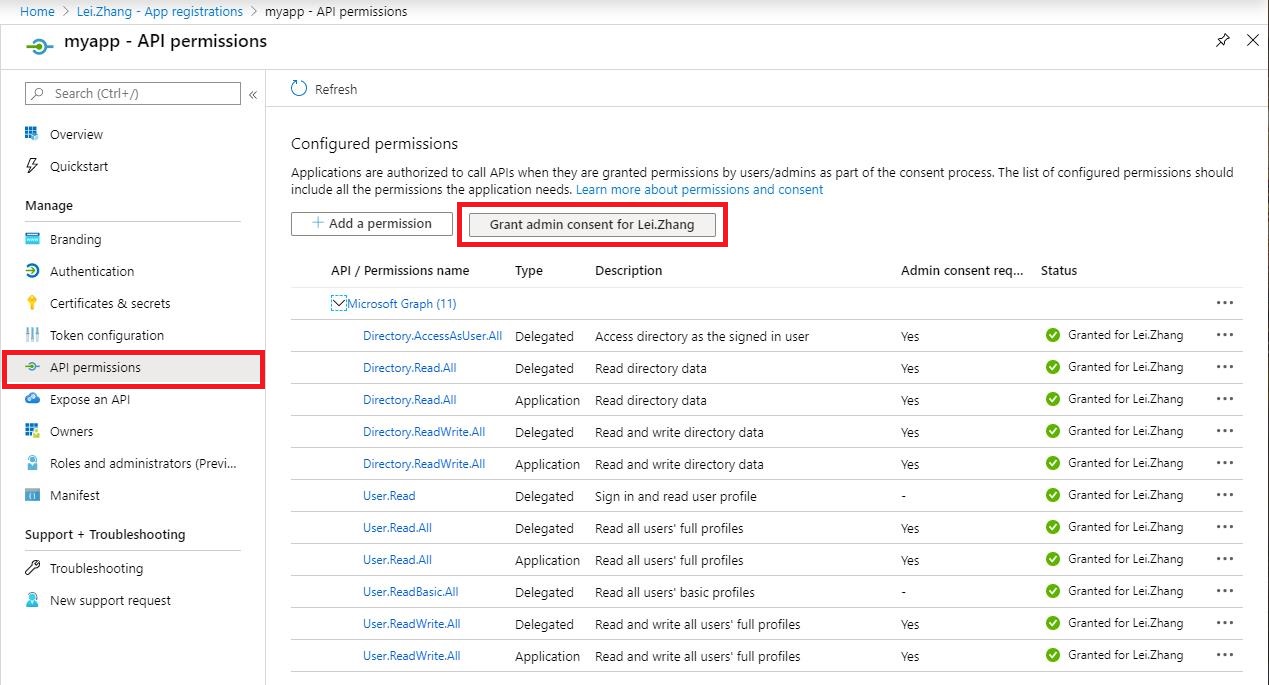Click the Token configuration icon
Image resolution: width=1269 pixels, height=685 pixels.
pyautogui.click(x=31, y=335)
